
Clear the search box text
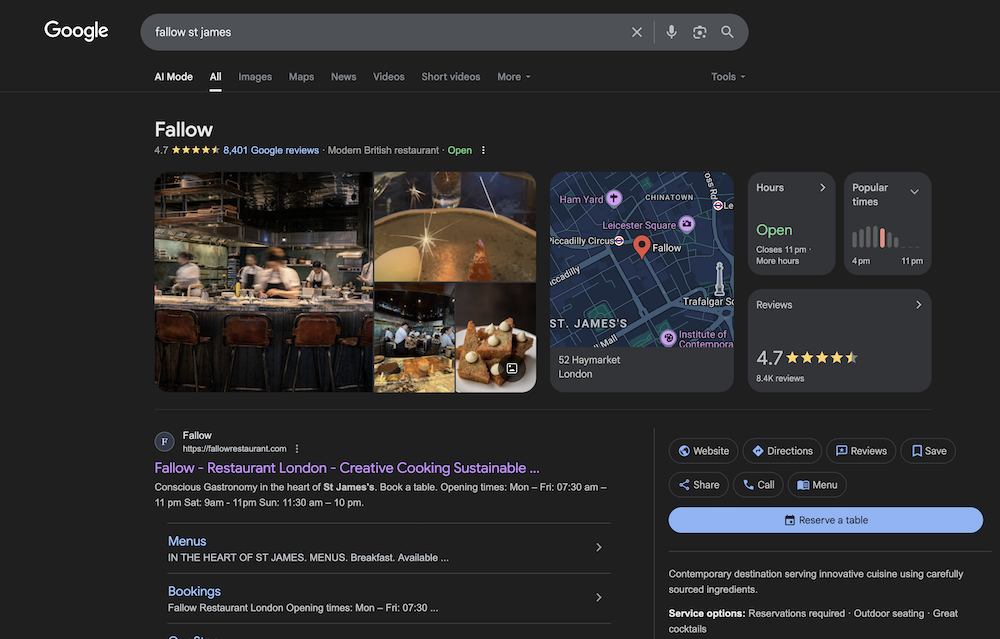637,32
